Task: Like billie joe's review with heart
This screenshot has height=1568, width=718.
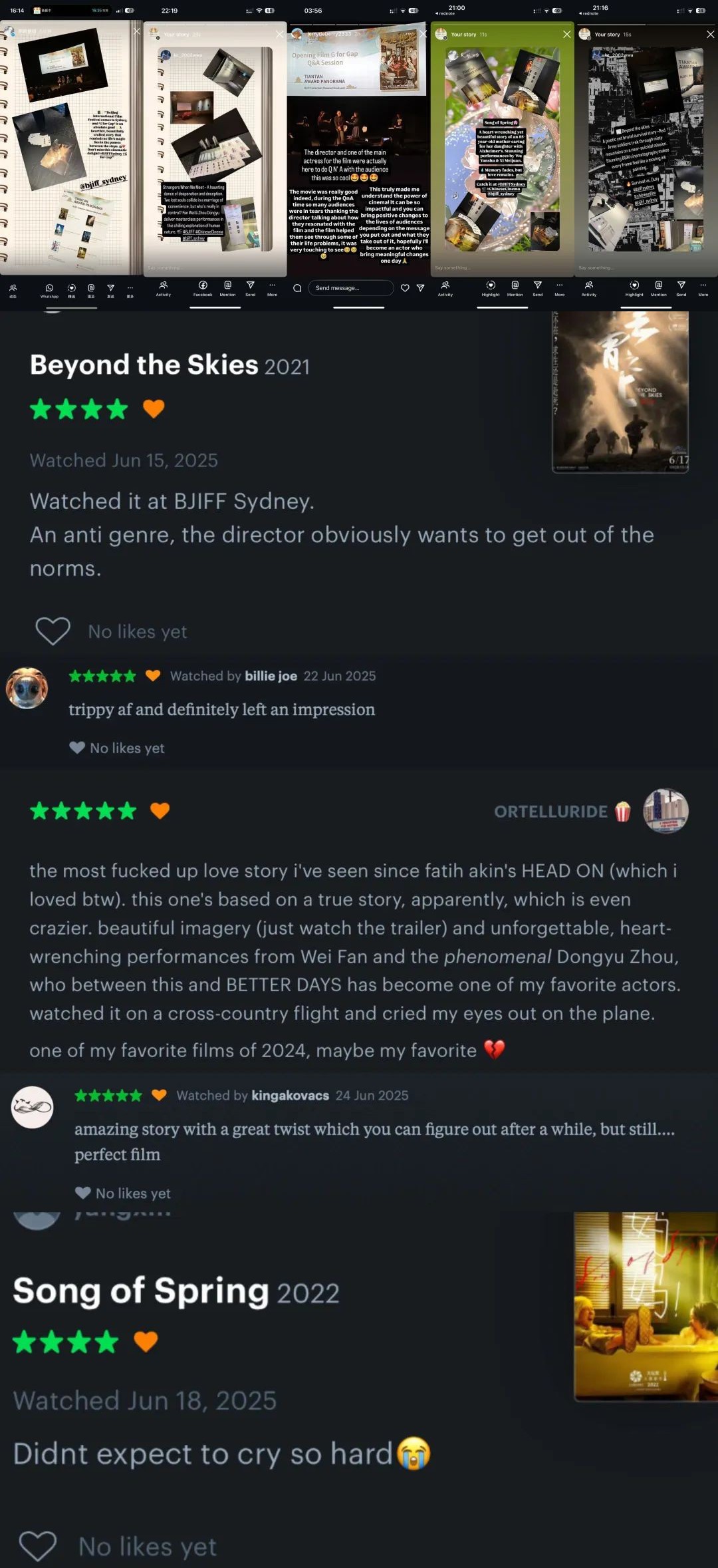Action: click(77, 748)
